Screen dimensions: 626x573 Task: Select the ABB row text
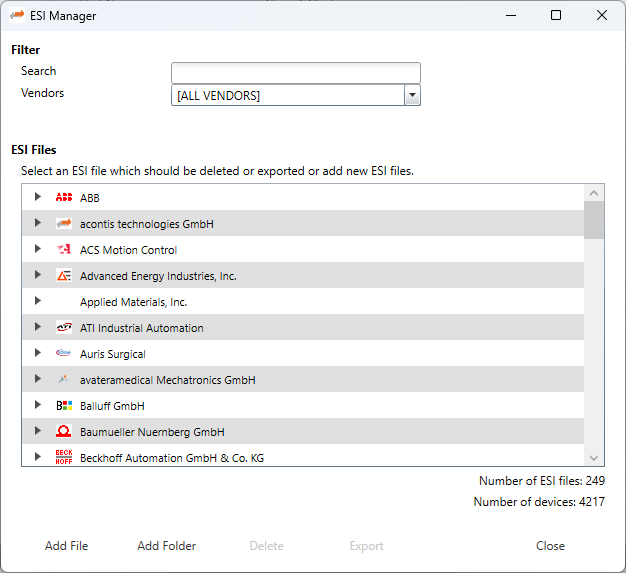point(90,198)
